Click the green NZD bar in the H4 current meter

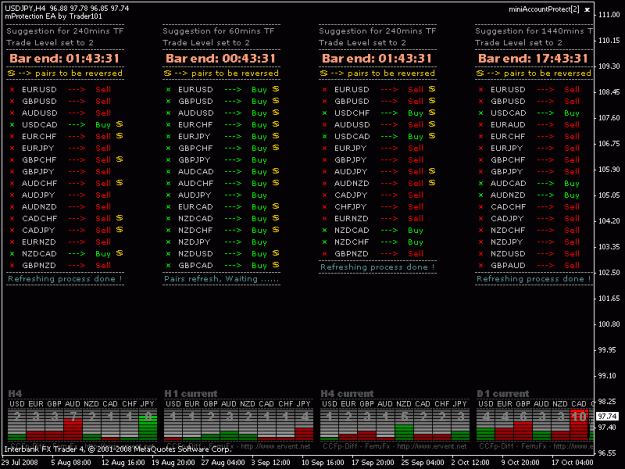point(404,432)
